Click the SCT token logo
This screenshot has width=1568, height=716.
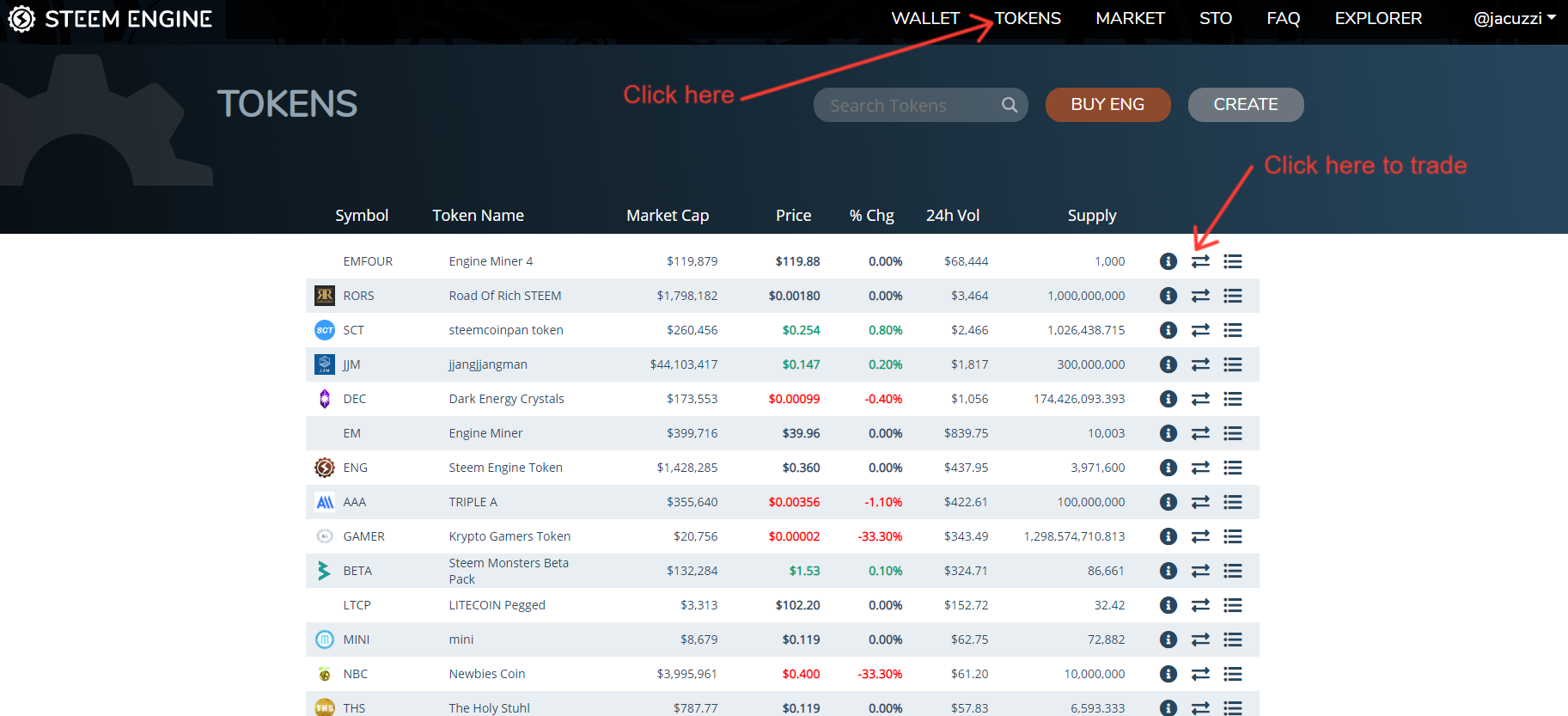click(x=325, y=330)
